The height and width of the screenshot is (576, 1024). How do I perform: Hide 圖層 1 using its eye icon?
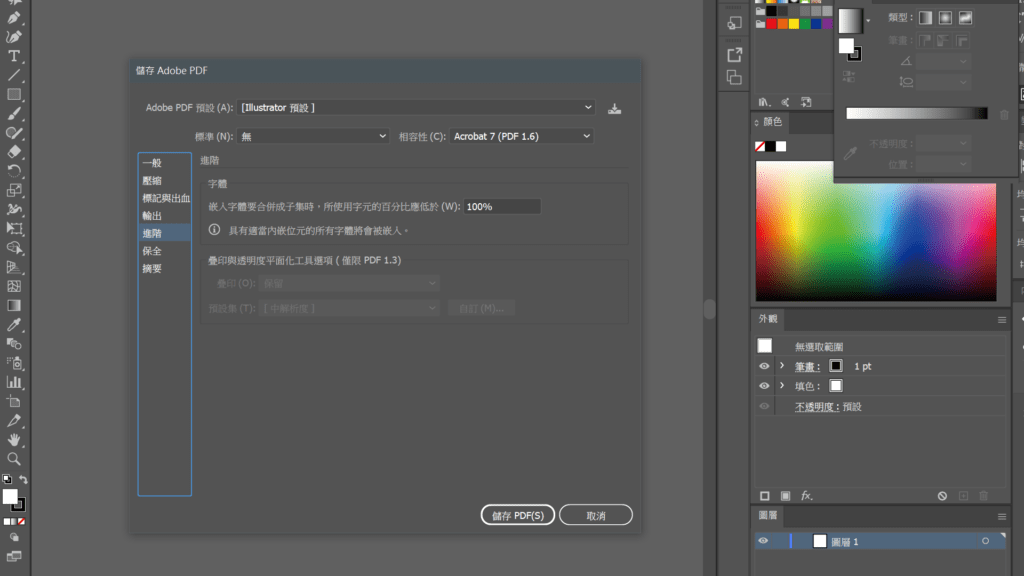(763, 541)
